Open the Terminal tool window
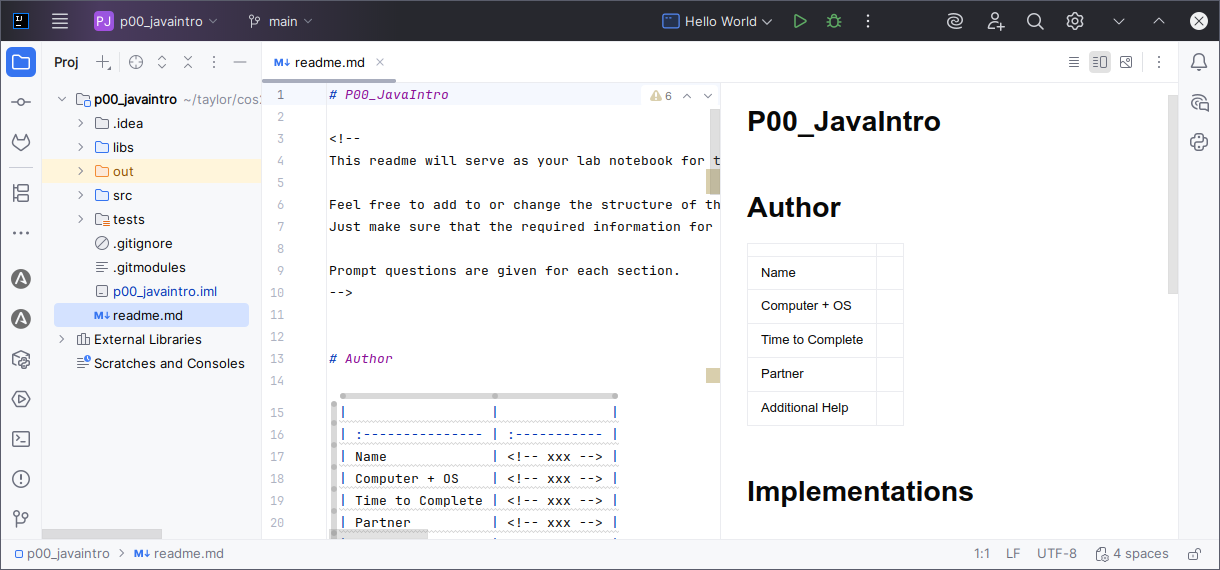1220x570 pixels. click(x=21, y=439)
